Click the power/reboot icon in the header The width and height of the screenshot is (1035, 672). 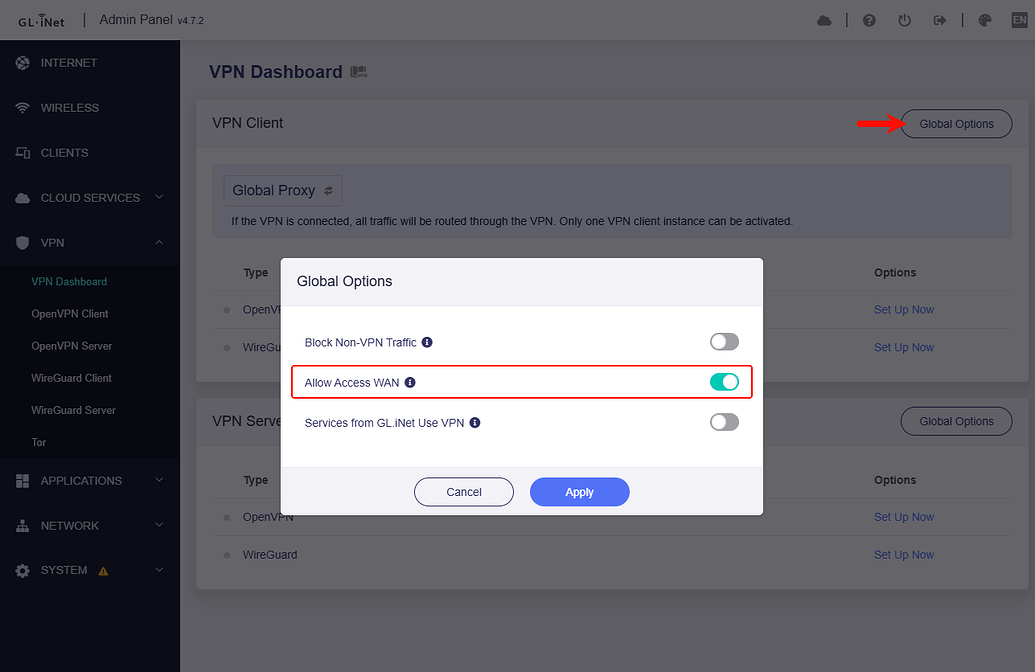click(904, 20)
